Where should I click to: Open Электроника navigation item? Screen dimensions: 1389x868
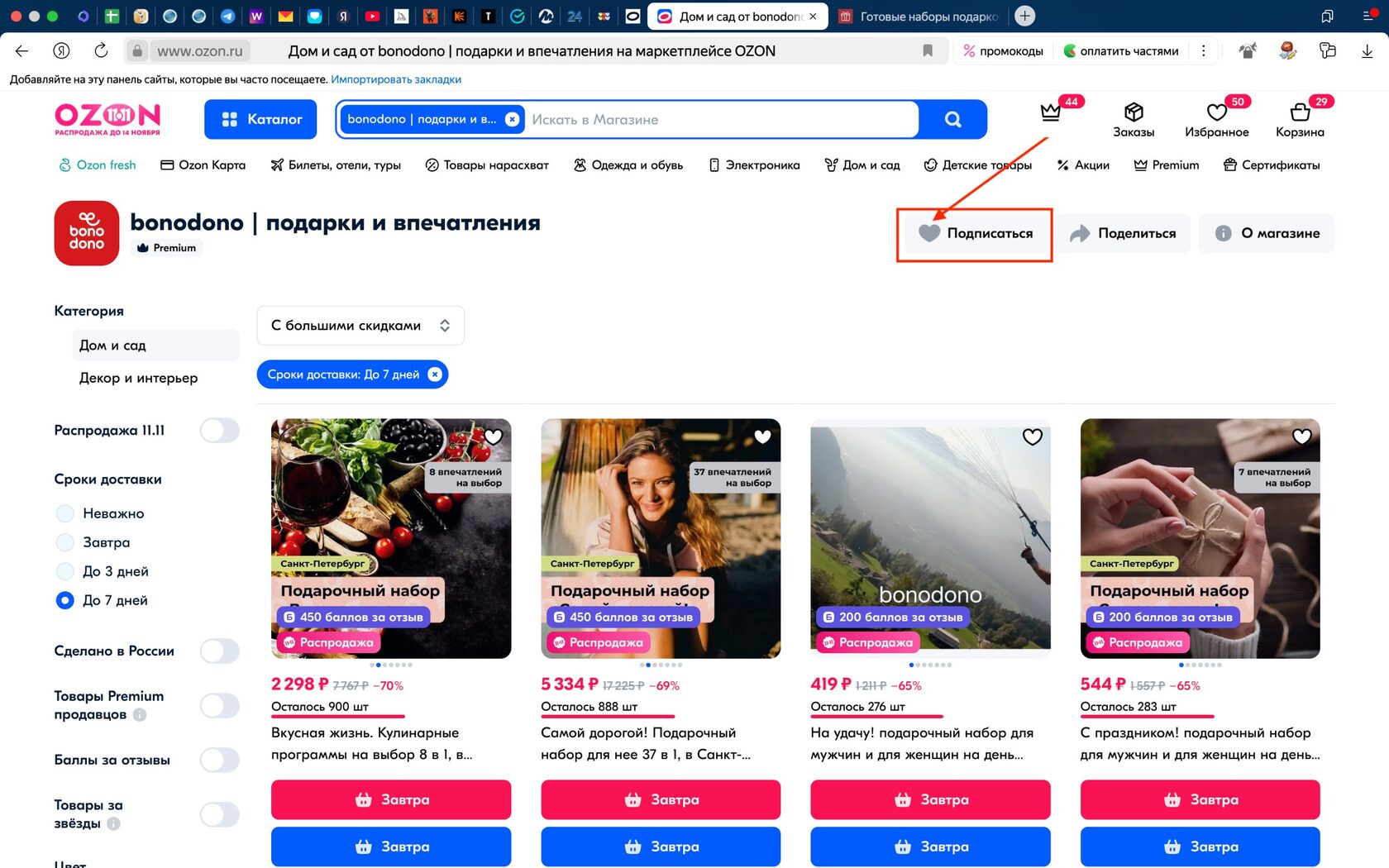[x=754, y=165]
